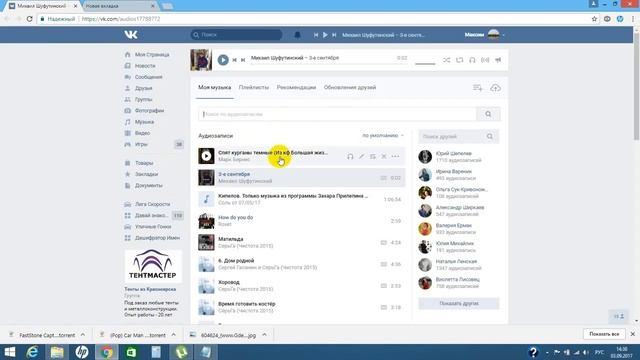Play the track from the top header player
This screenshot has width=640, height=360.
[325, 35]
